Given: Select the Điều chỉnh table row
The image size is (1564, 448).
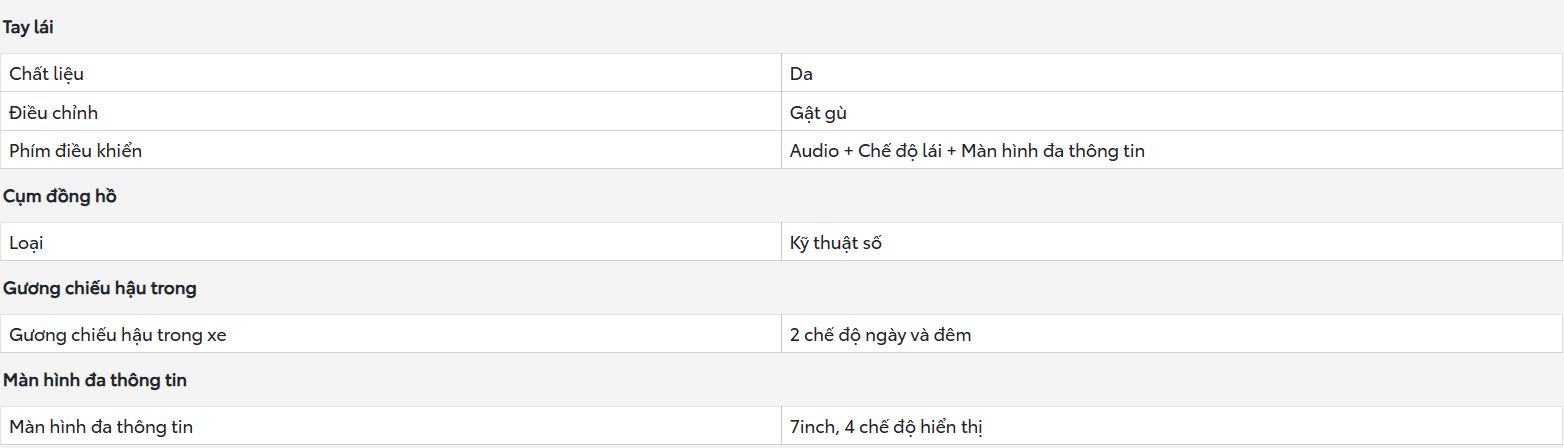Looking at the screenshot, I should [x=782, y=112].
